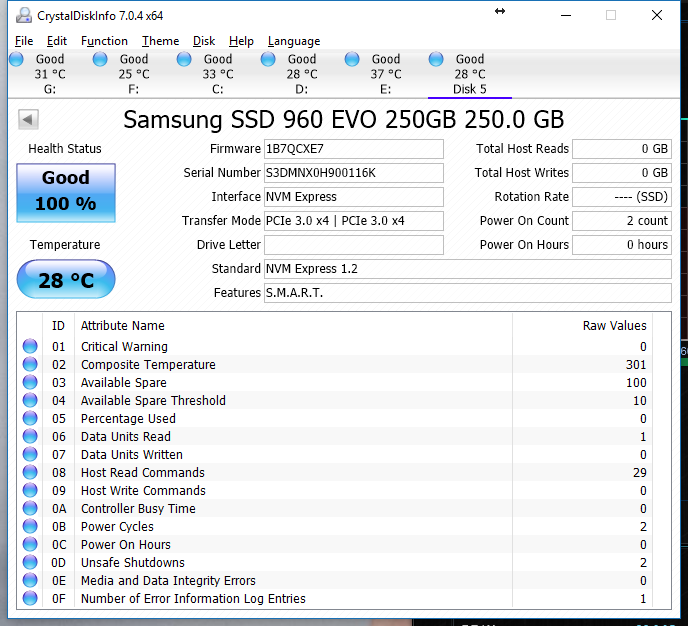This screenshot has height=626, width=688.
Task: Open the Function menu
Action: click(104, 41)
